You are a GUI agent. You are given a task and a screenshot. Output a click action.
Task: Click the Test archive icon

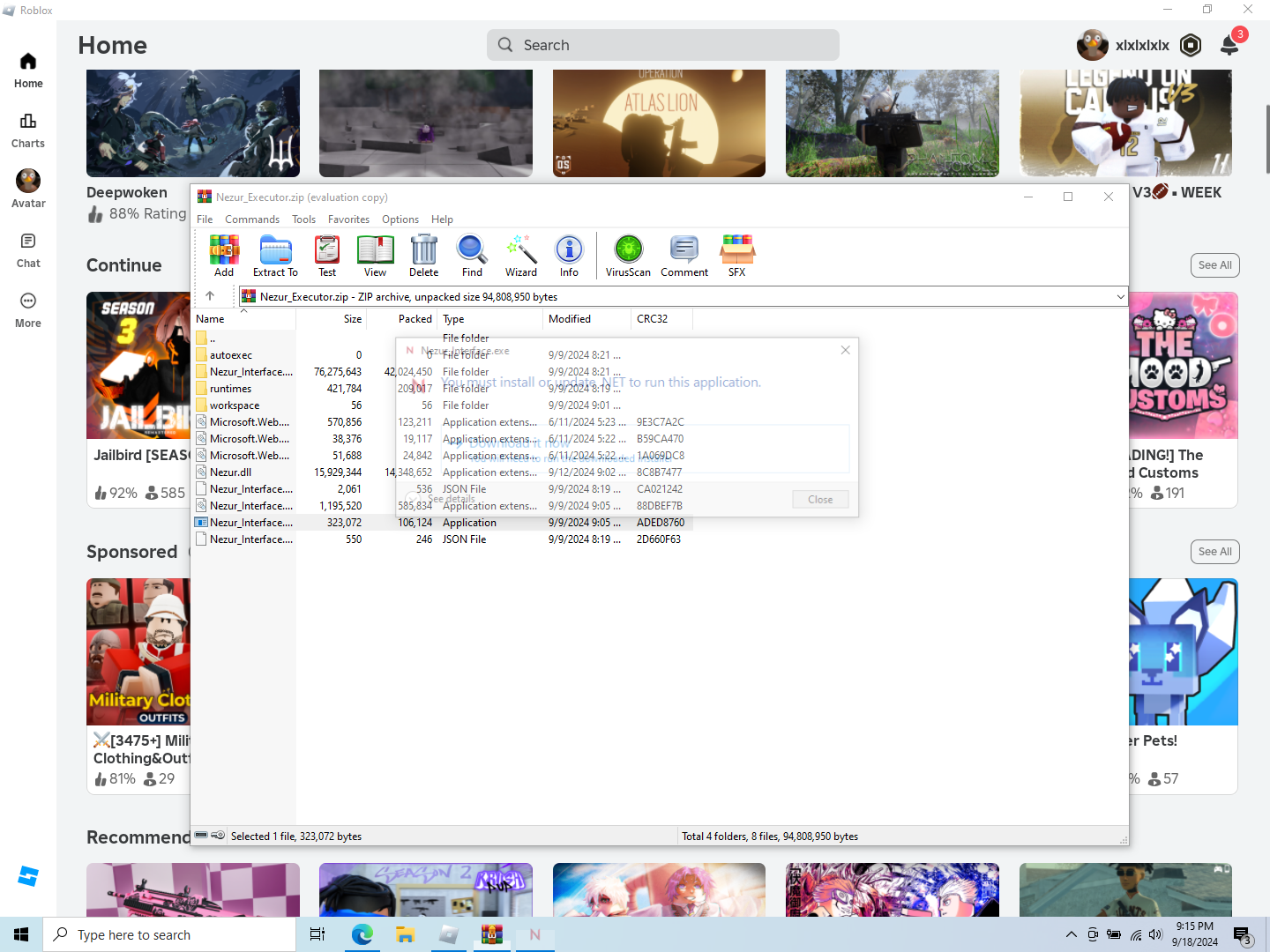click(x=327, y=256)
